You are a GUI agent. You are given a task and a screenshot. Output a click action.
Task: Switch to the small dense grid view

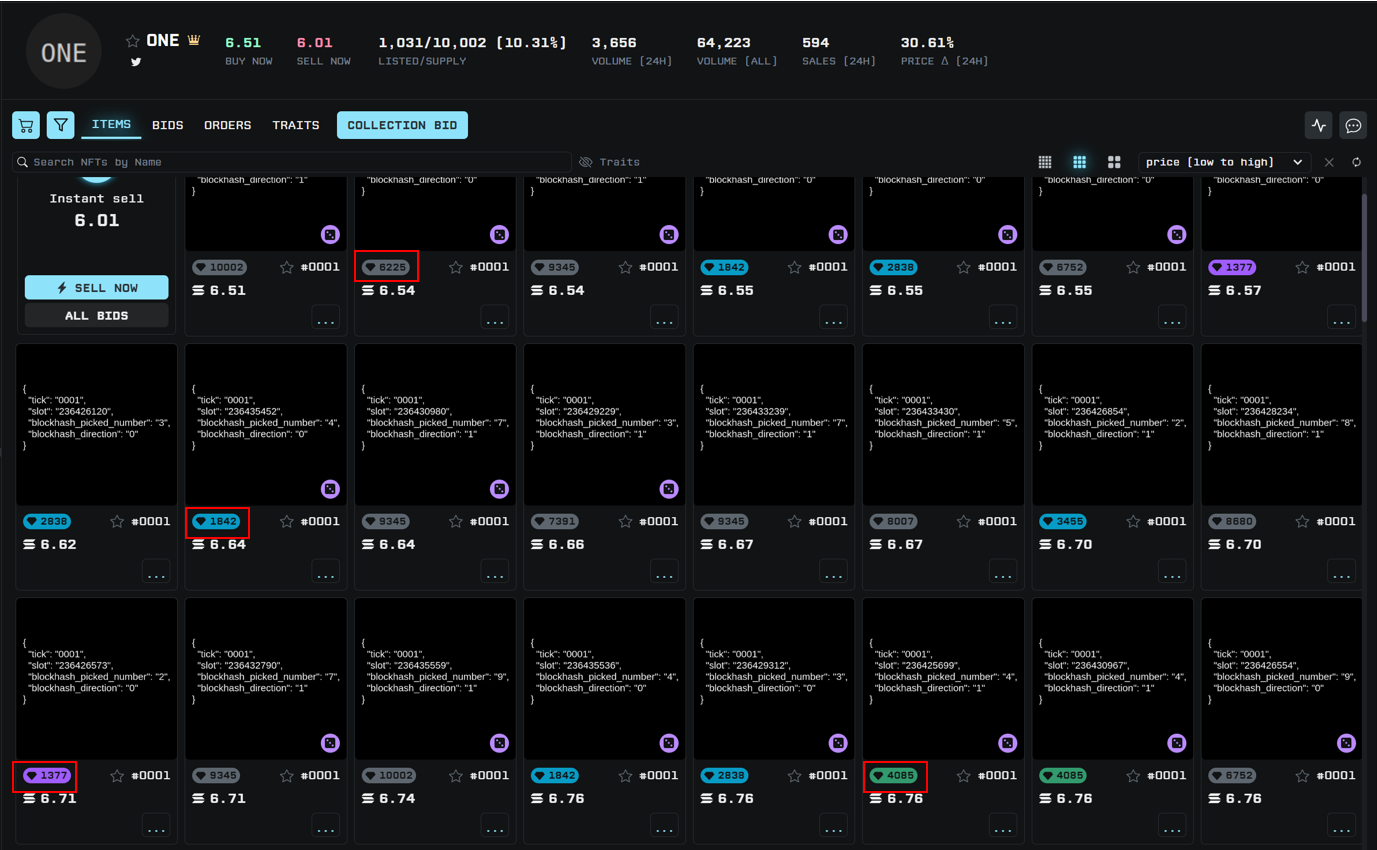pos(1045,162)
